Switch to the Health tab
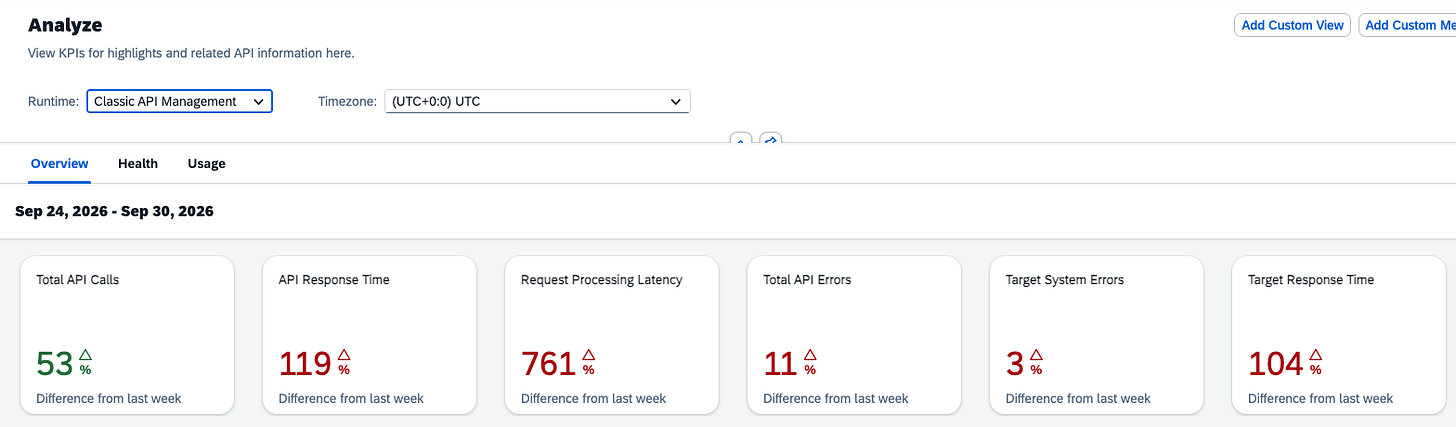Image resolution: width=1456 pixels, height=427 pixels. [x=138, y=163]
